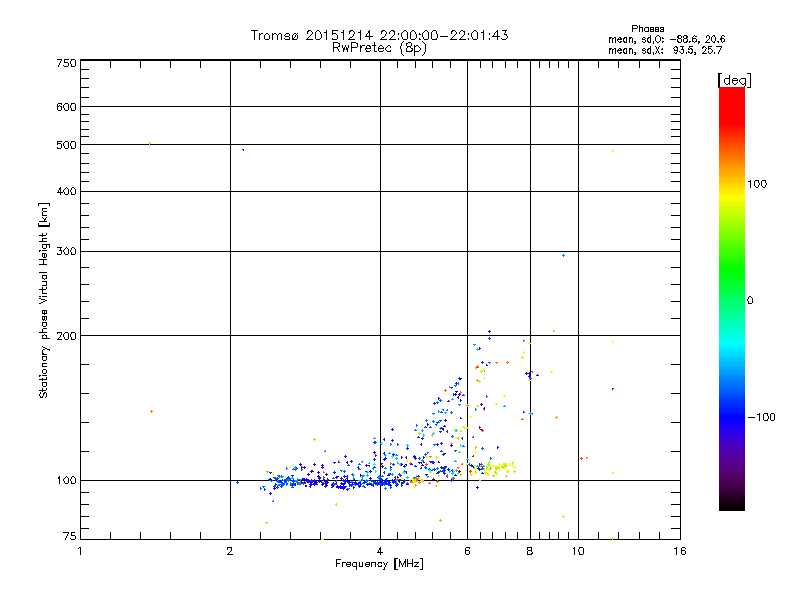
Task: Click the colorbar tick label "-100"
Action: [x=761, y=417]
